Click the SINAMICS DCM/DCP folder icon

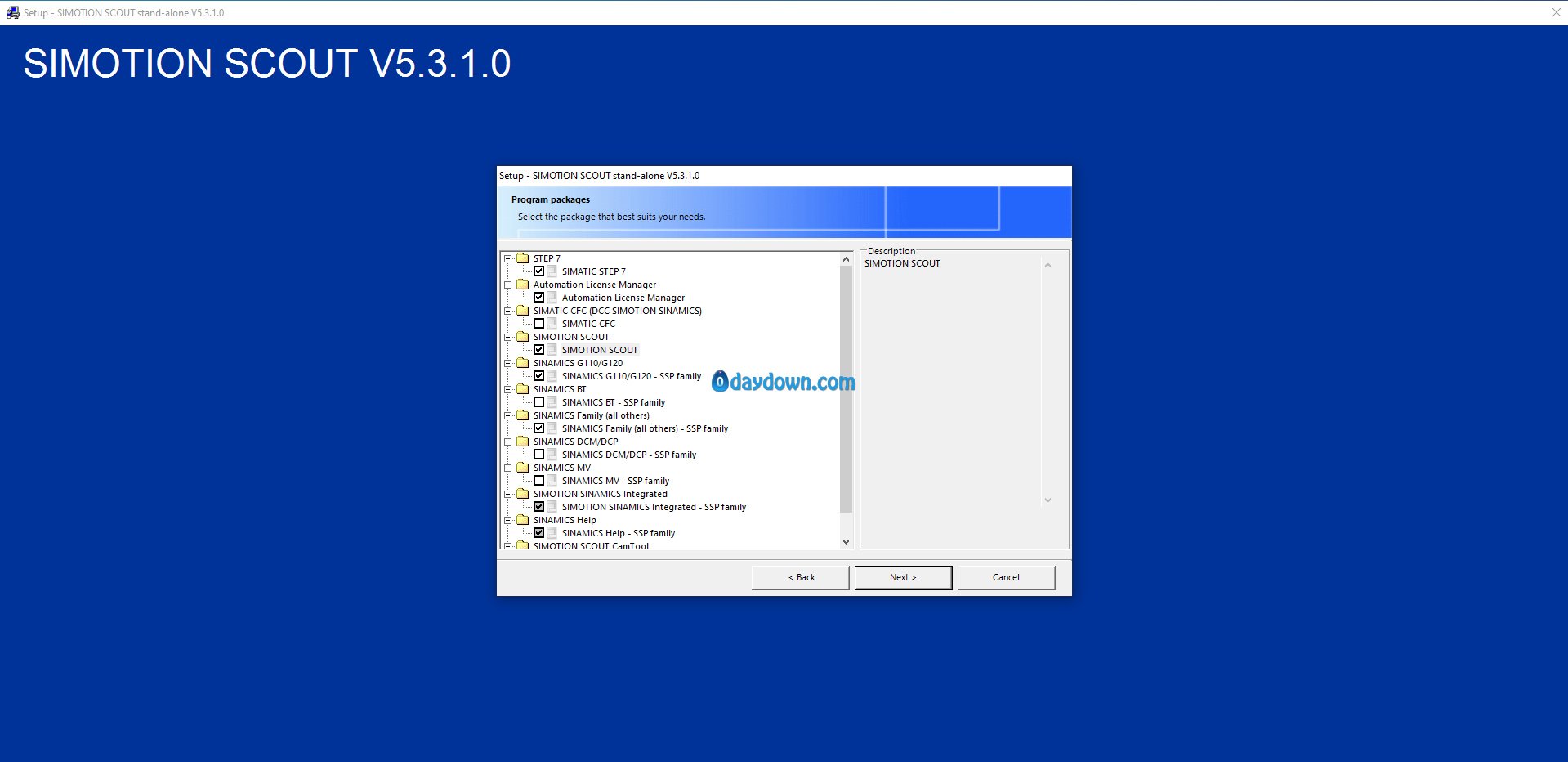(x=523, y=442)
